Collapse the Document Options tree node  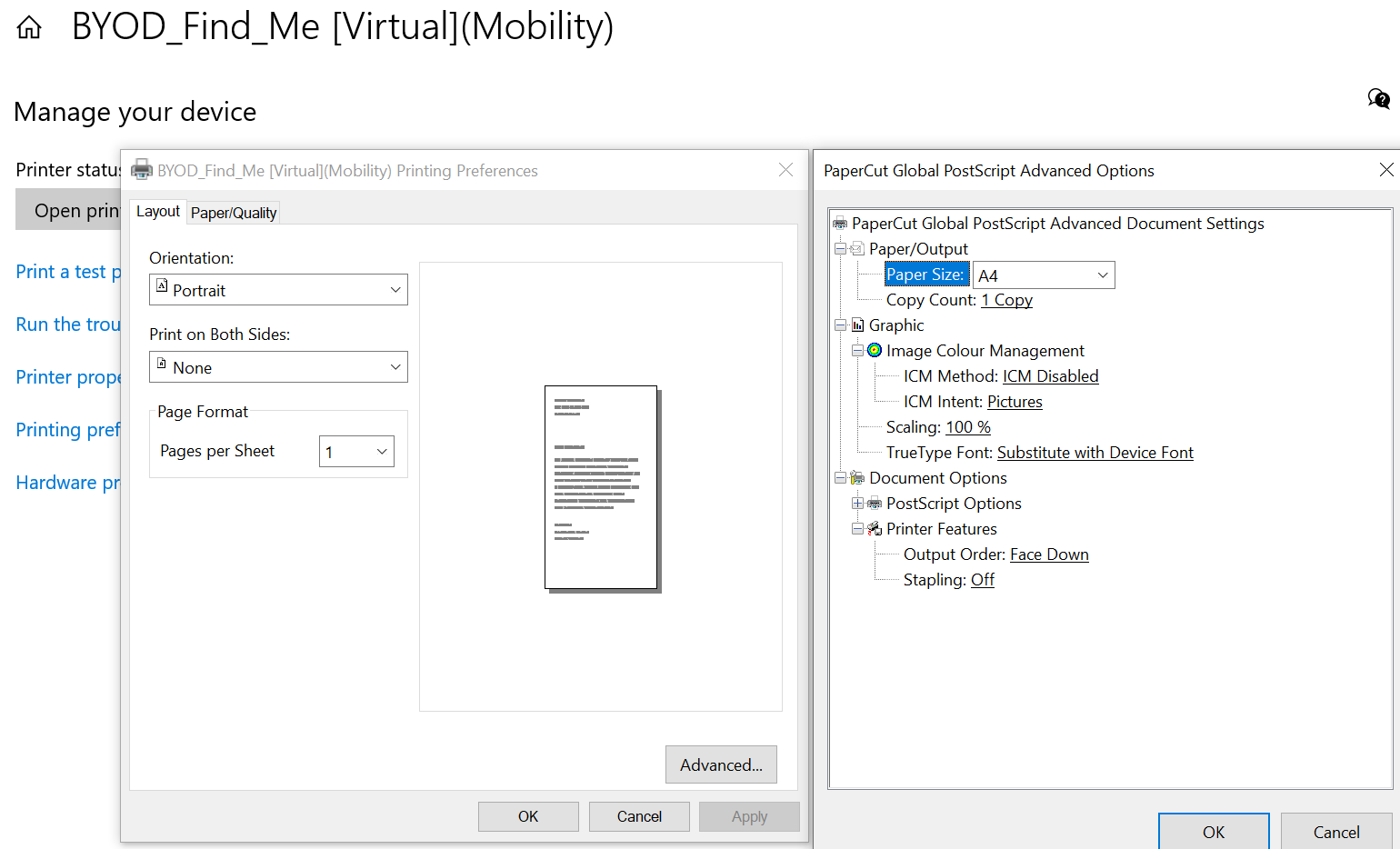point(840,478)
